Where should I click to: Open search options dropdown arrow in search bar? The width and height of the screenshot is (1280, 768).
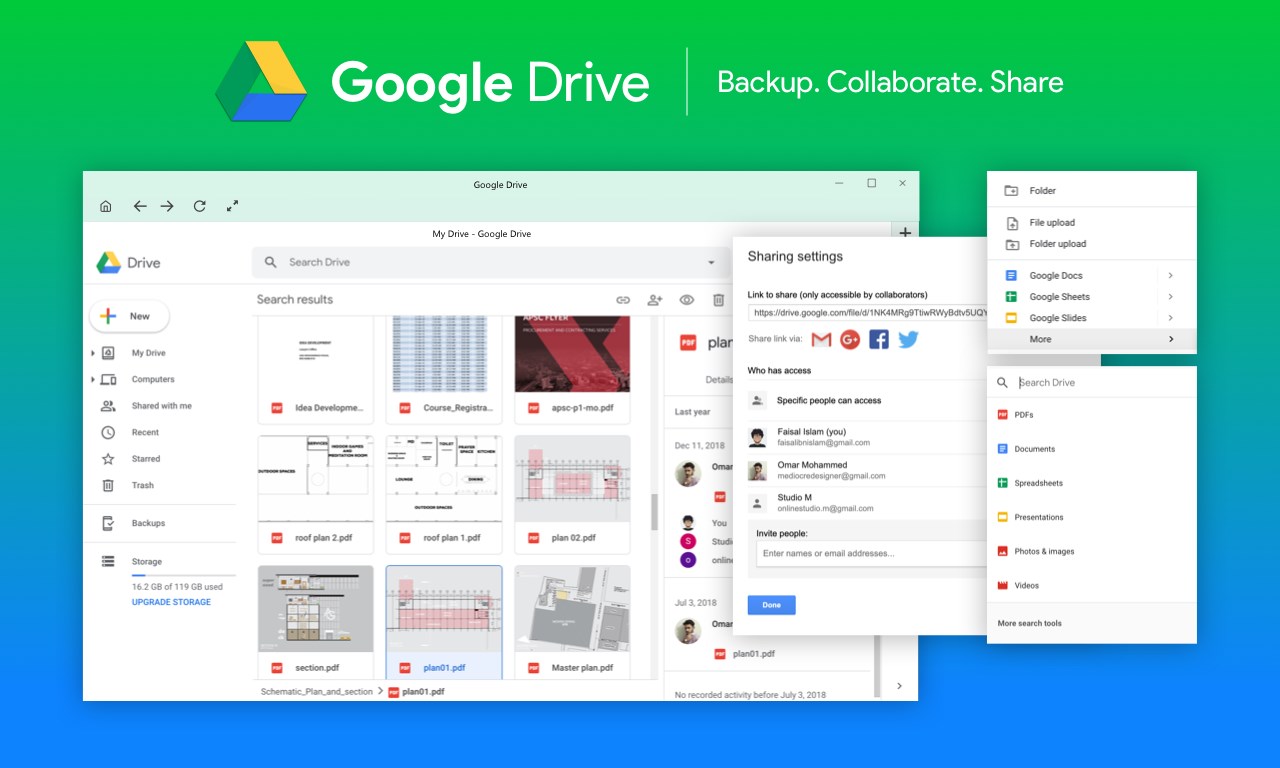click(712, 262)
